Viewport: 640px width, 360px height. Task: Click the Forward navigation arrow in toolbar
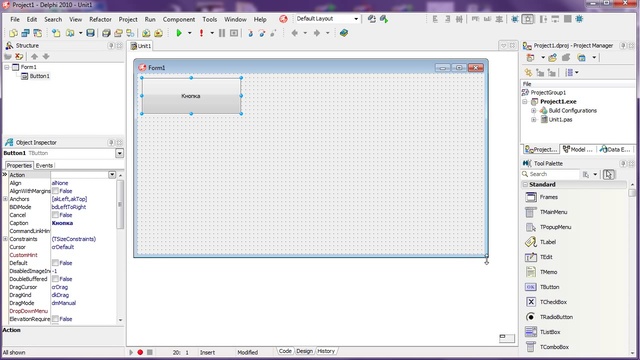pos(316,33)
